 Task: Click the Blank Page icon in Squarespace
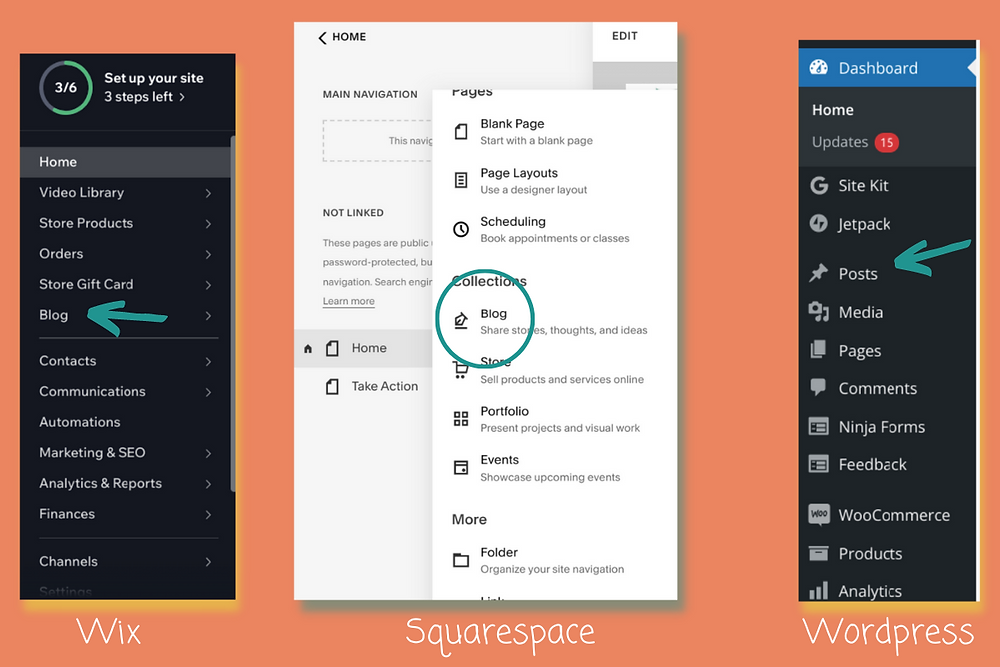click(x=460, y=132)
